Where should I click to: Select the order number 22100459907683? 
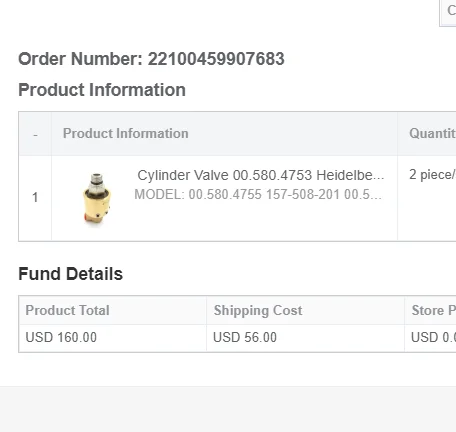[x=216, y=59]
